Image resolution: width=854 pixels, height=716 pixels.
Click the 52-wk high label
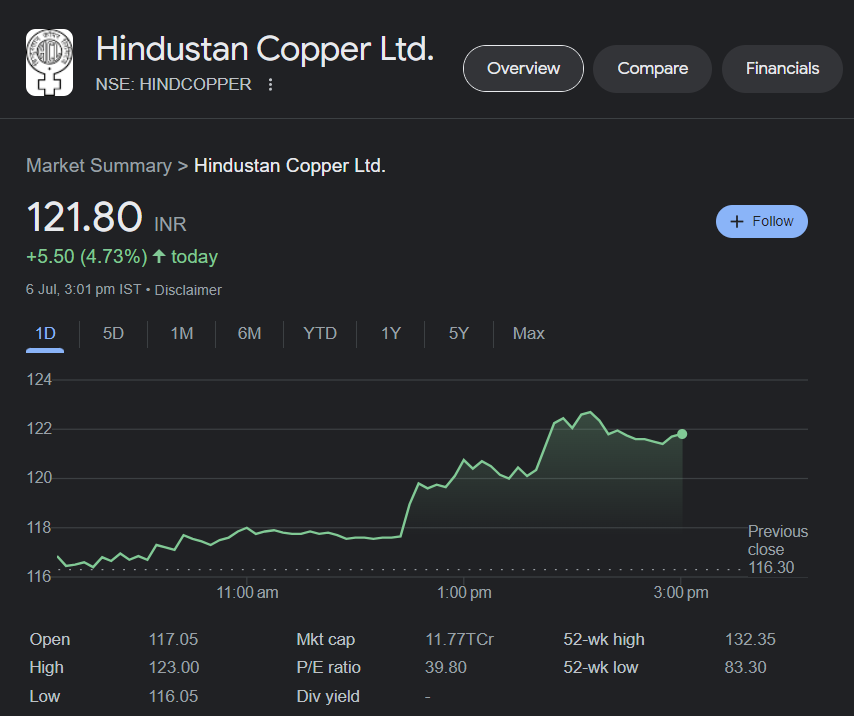pyautogui.click(x=603, y=639)
